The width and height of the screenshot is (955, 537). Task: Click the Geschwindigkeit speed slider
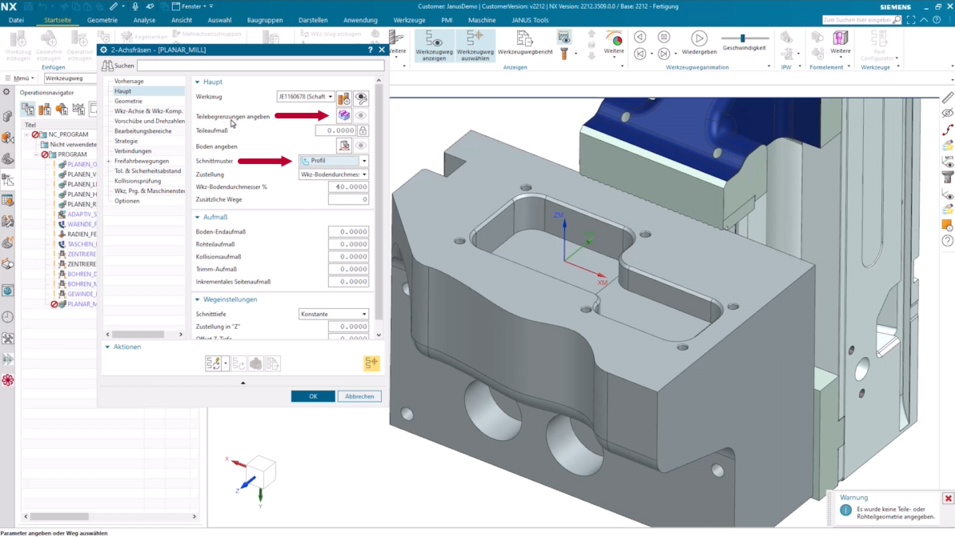pyautogui.click(x=744, y=38)
